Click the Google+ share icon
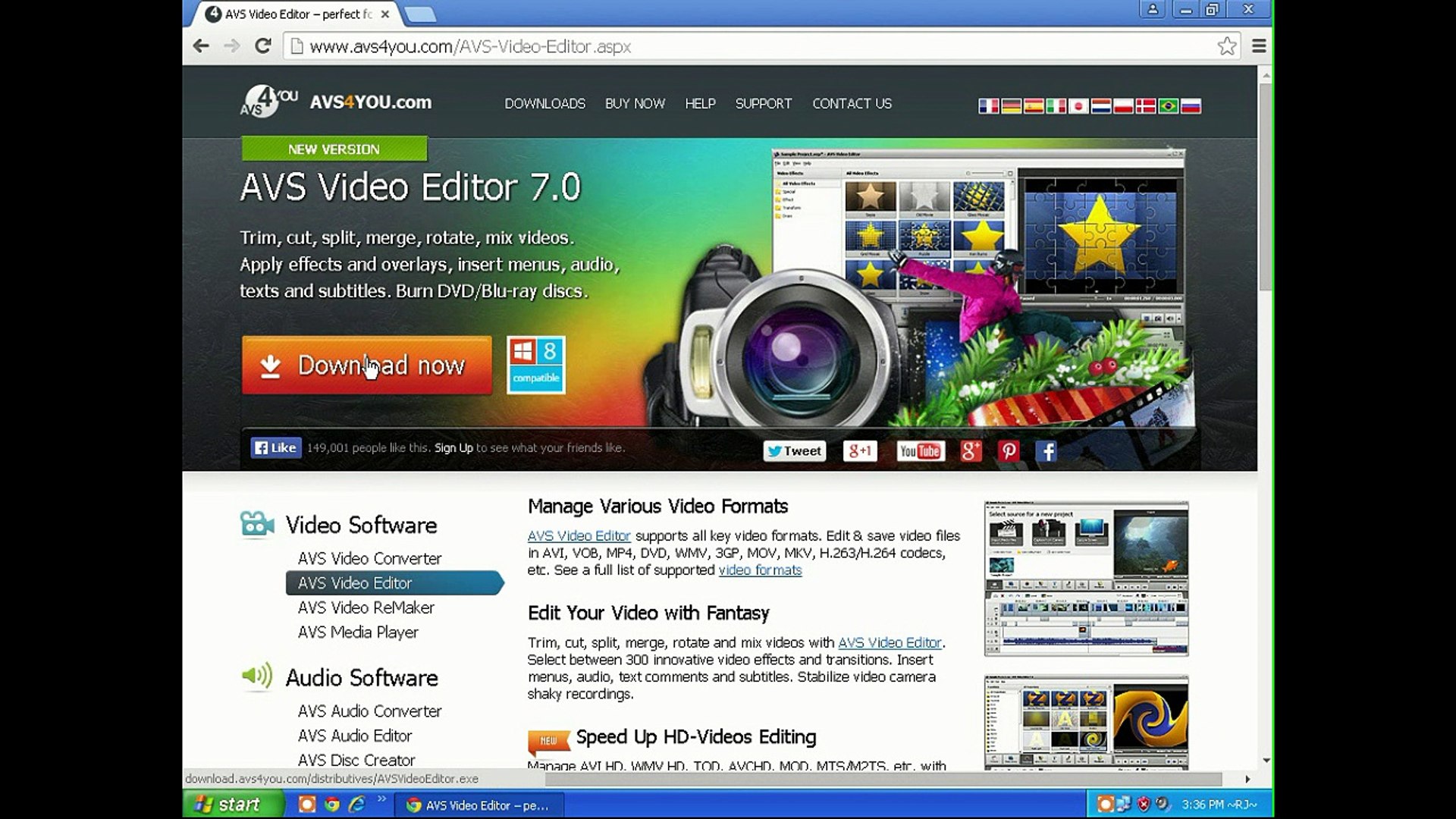 tap(973, 450)
